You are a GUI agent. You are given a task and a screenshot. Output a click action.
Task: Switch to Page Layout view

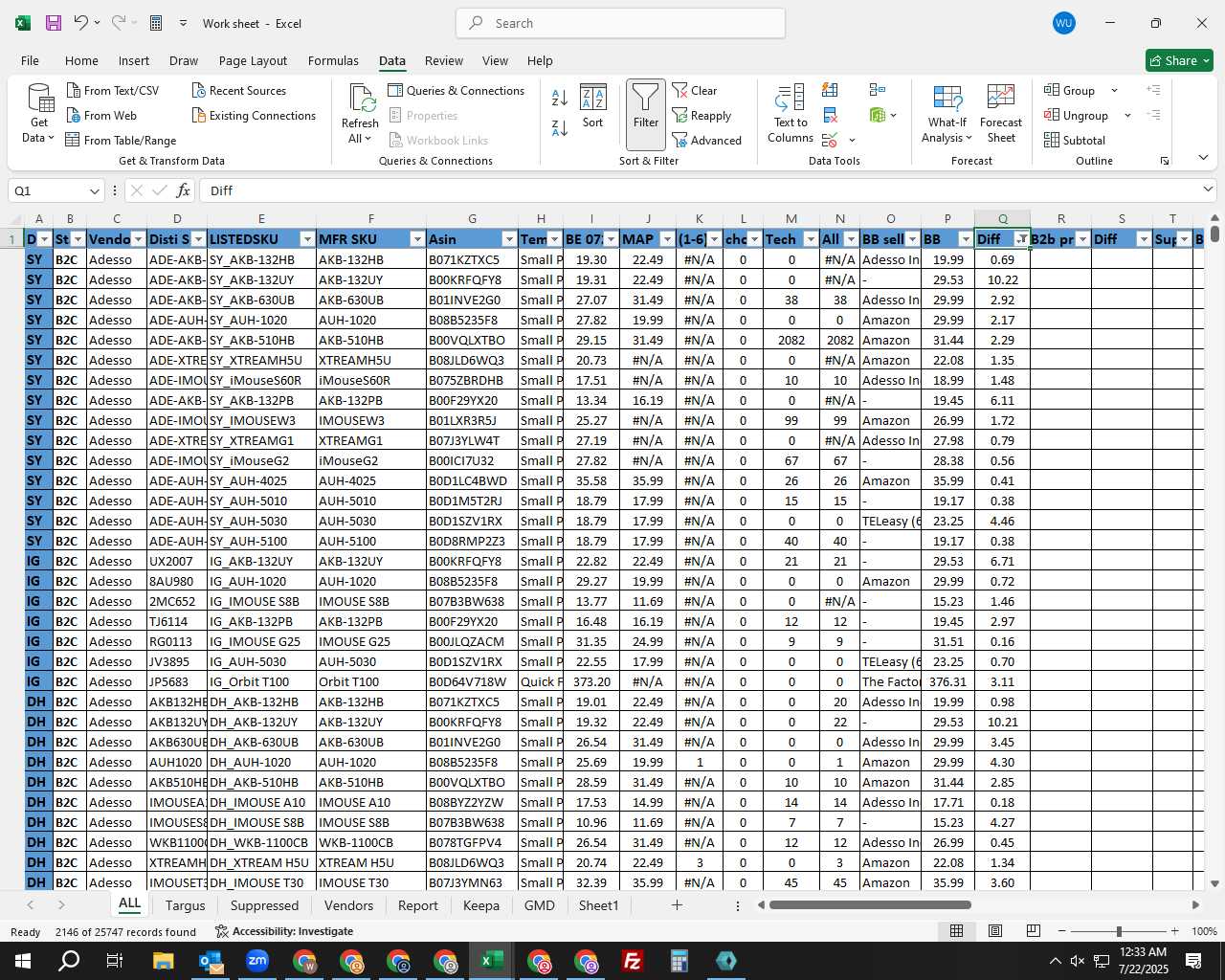(995, 931)
